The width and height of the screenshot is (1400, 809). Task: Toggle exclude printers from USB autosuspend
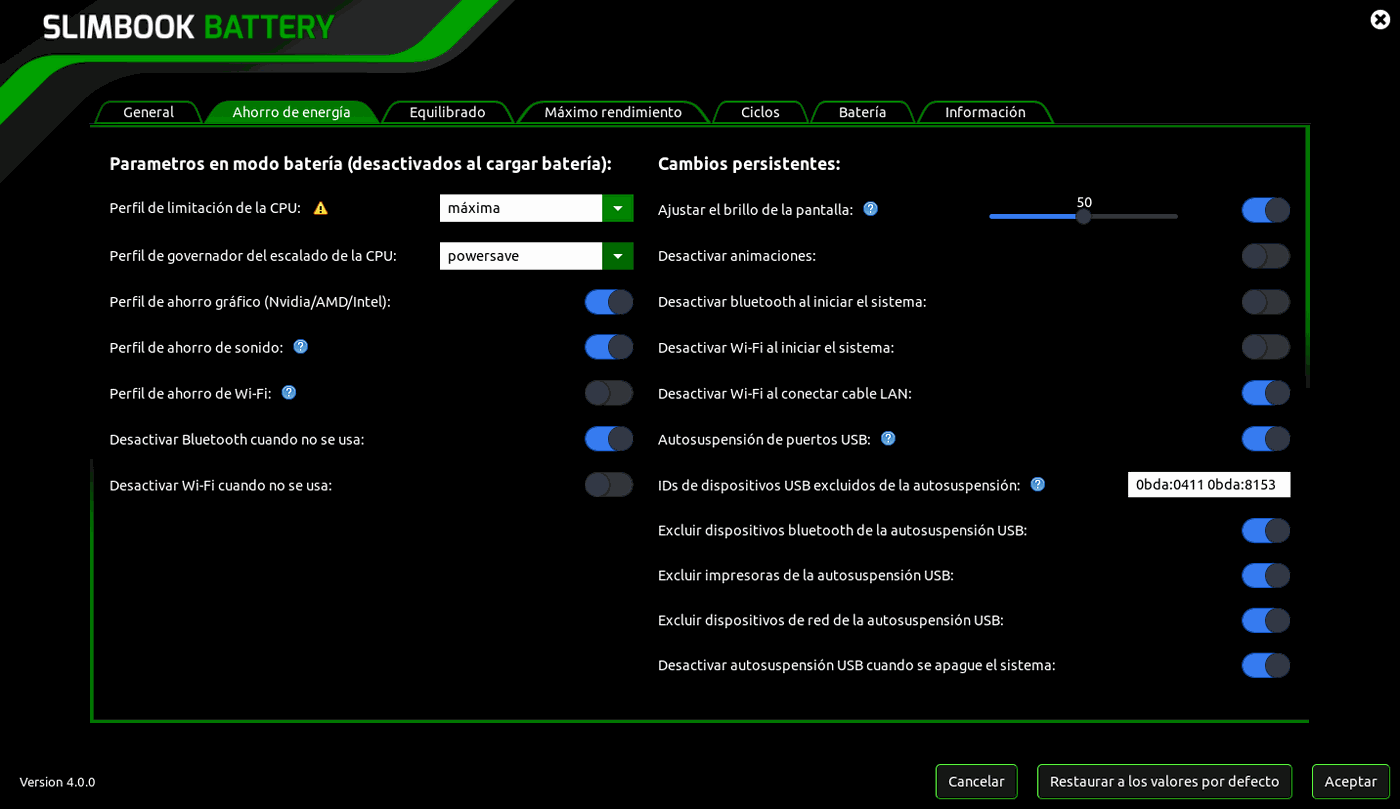click(1265, 575)
